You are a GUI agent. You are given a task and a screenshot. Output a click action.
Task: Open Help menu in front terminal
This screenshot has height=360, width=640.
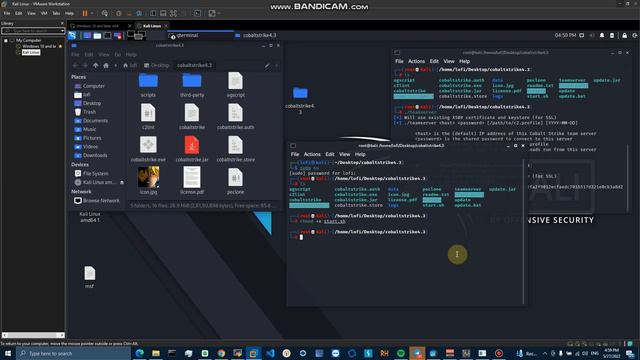[360, 154]
